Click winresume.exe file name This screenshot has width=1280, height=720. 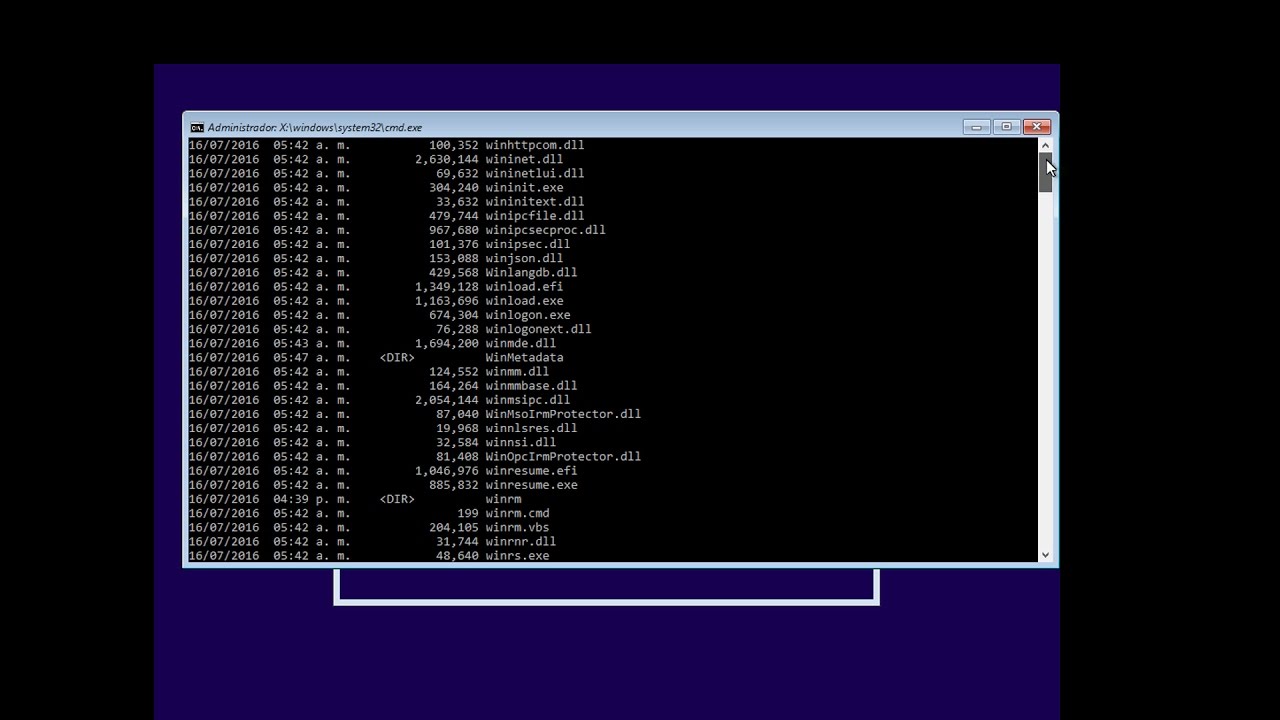[x=531, y=485]
